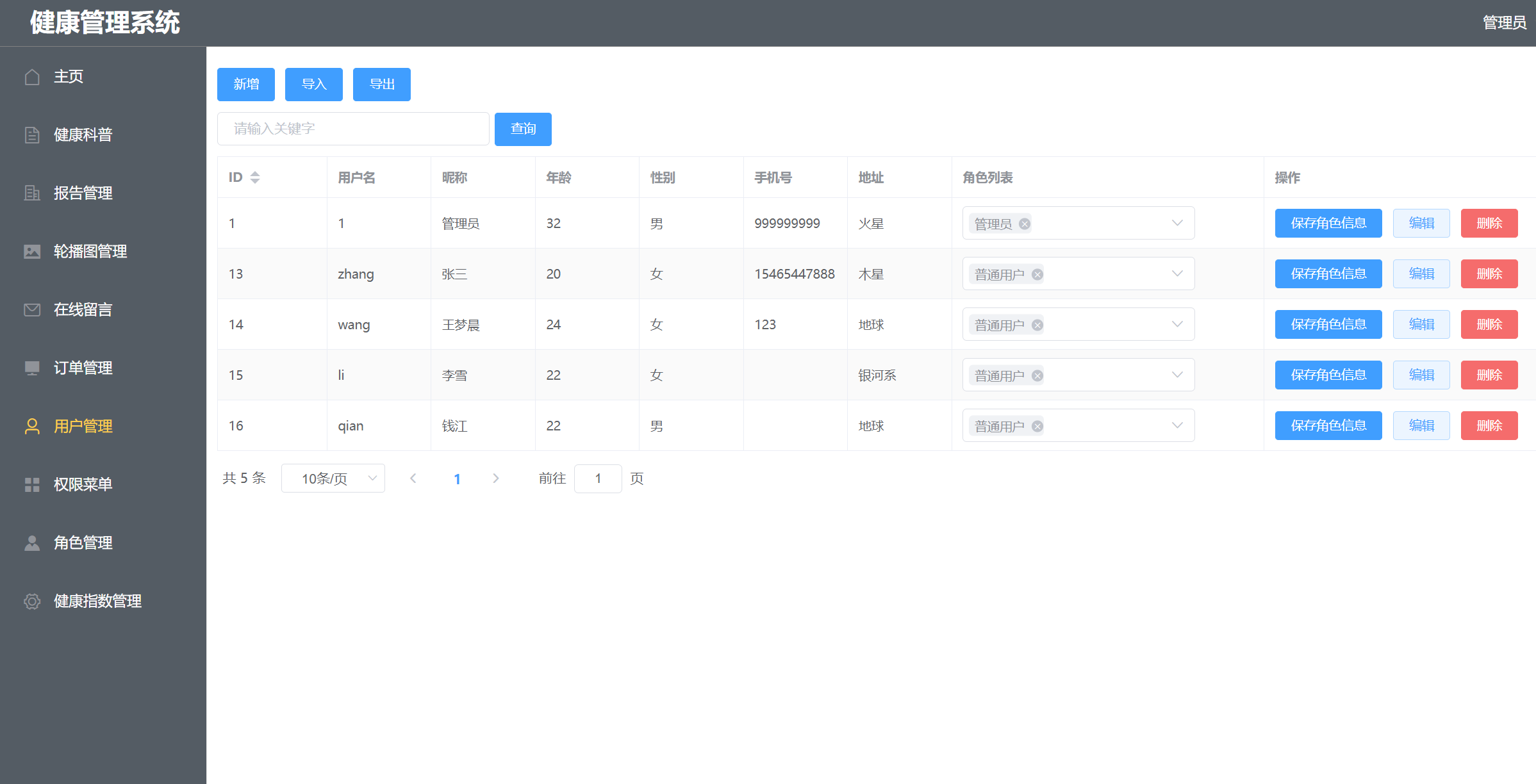Go to next page arrow
The image size is (1536, 784).
495,478
